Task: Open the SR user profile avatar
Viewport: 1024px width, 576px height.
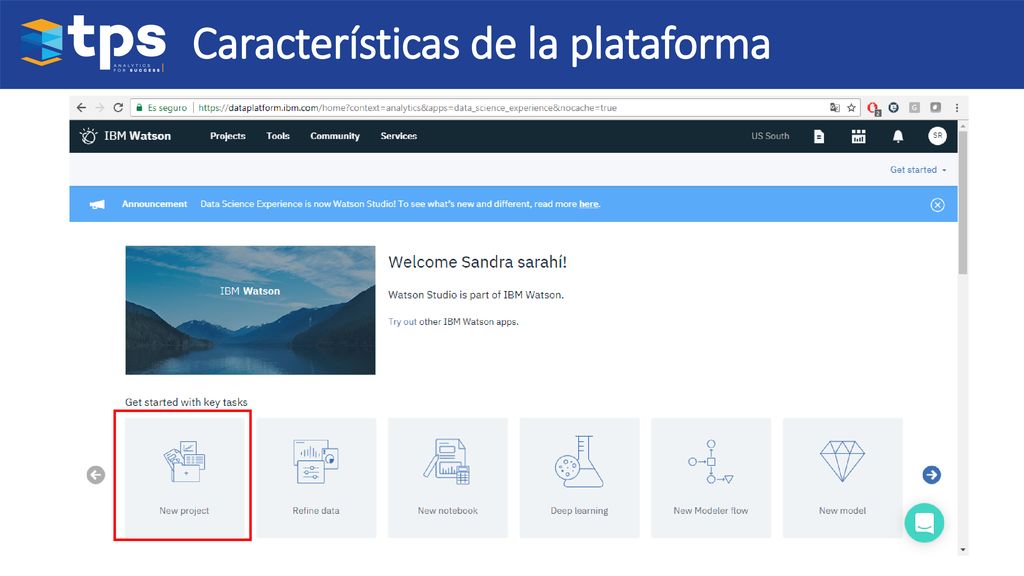Action: pyautogui.click(x=937, y=136)
